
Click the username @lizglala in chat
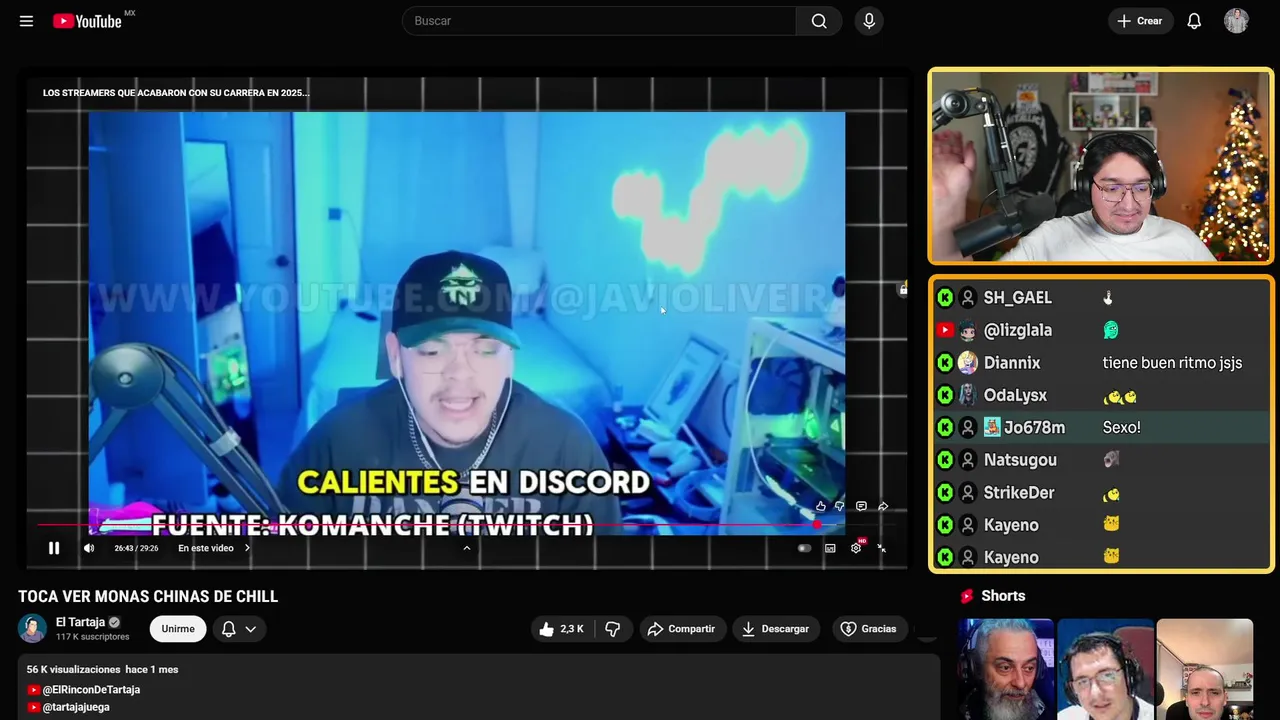(1018, 330)
